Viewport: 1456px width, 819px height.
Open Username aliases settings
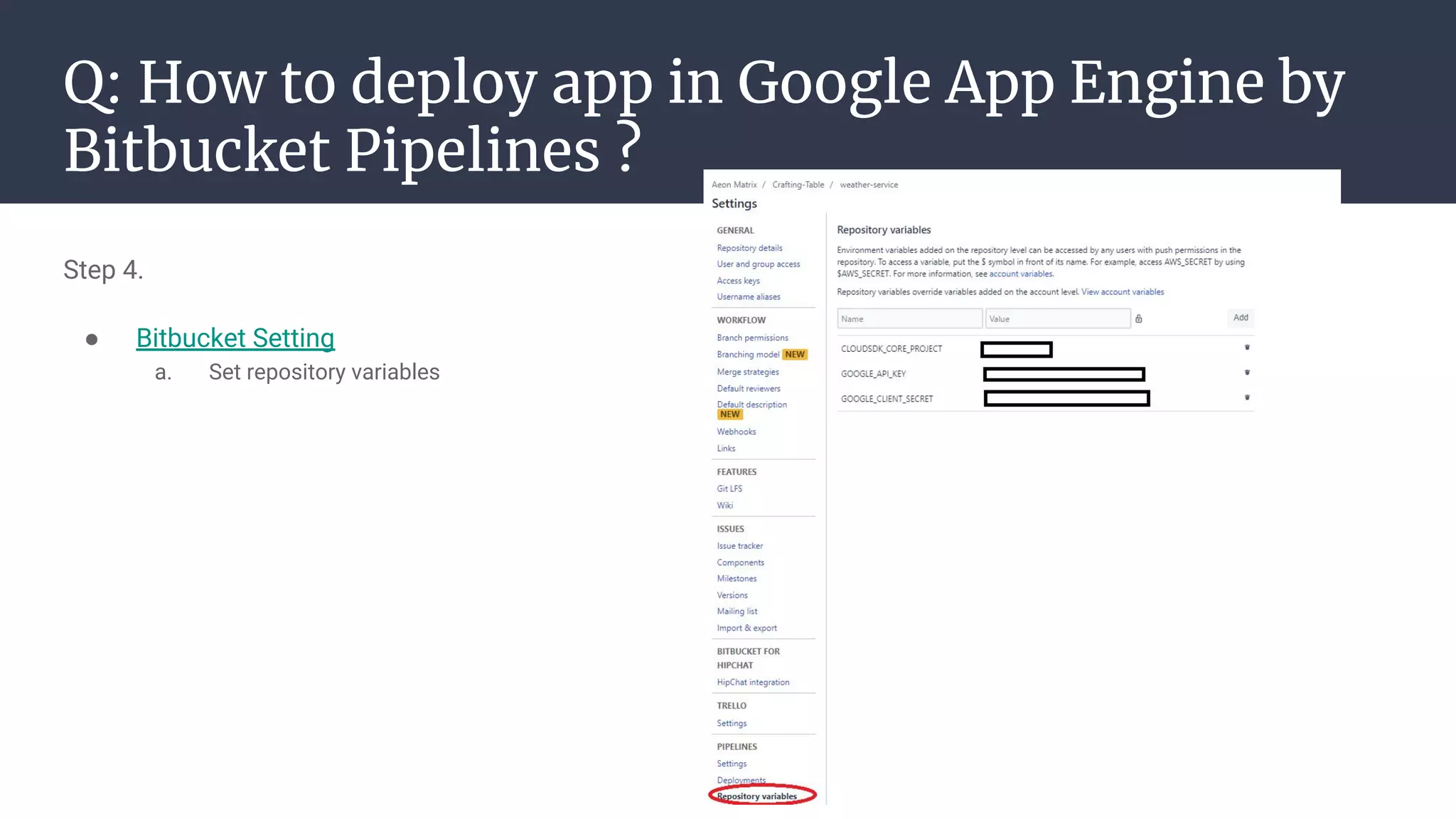(x=749, y=297)
